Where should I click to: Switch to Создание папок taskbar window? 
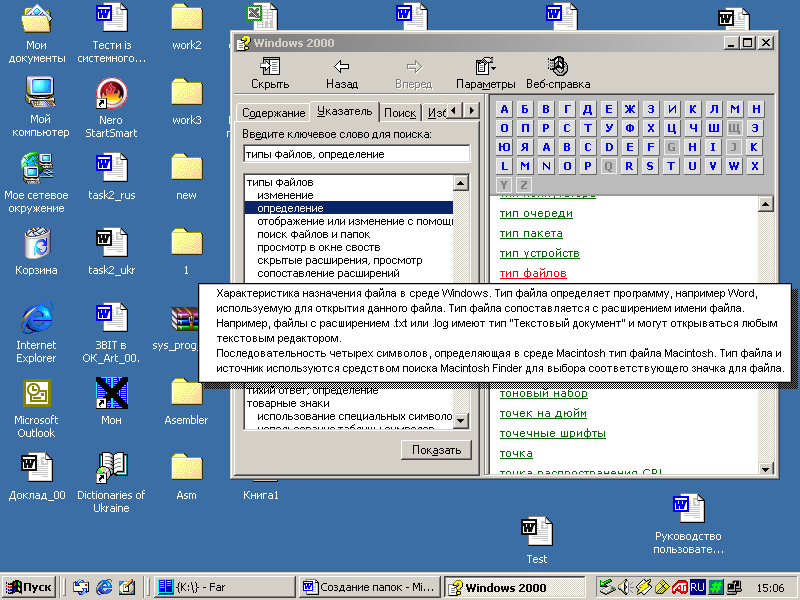(x=369, y=587)
